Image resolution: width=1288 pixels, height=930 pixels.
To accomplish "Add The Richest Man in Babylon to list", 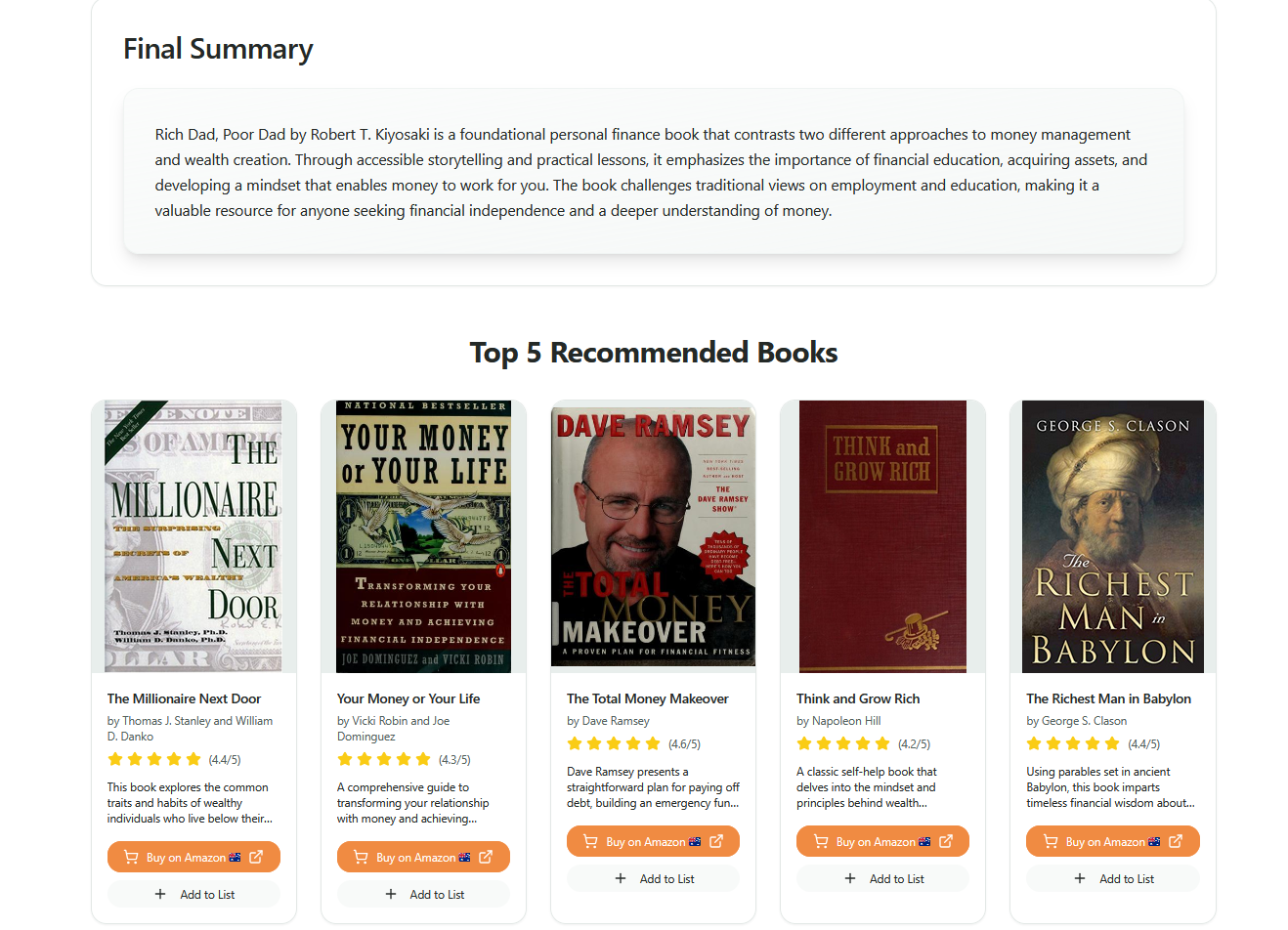I will click(x=1113, y=879).
